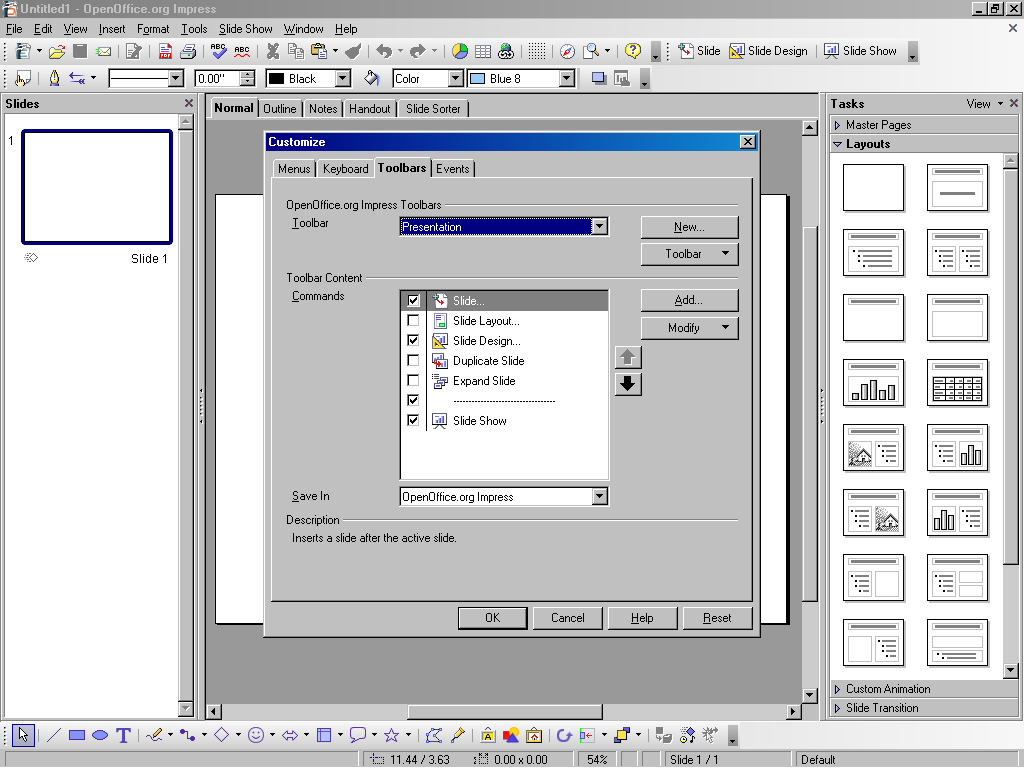Click the dialog Help button
Image resolution: width=1024 pixels, height=768 pixels.
pyautogui.click(x=642, y=618)
